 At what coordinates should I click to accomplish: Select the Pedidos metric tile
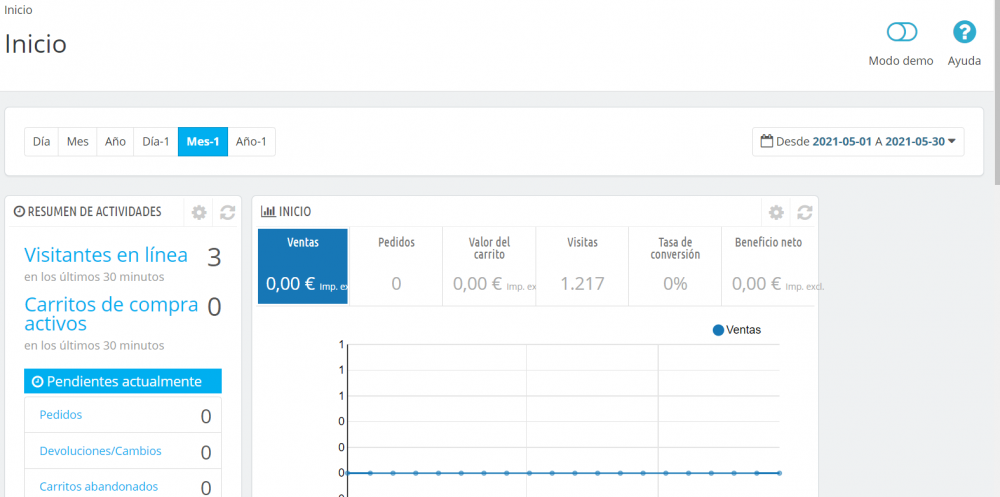[396, 266]
